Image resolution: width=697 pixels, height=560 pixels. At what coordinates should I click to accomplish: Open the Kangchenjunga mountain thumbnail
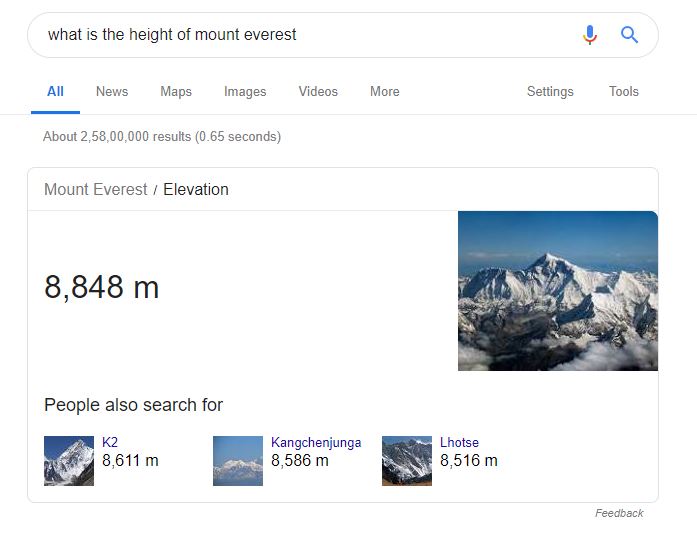pos(238,461)
